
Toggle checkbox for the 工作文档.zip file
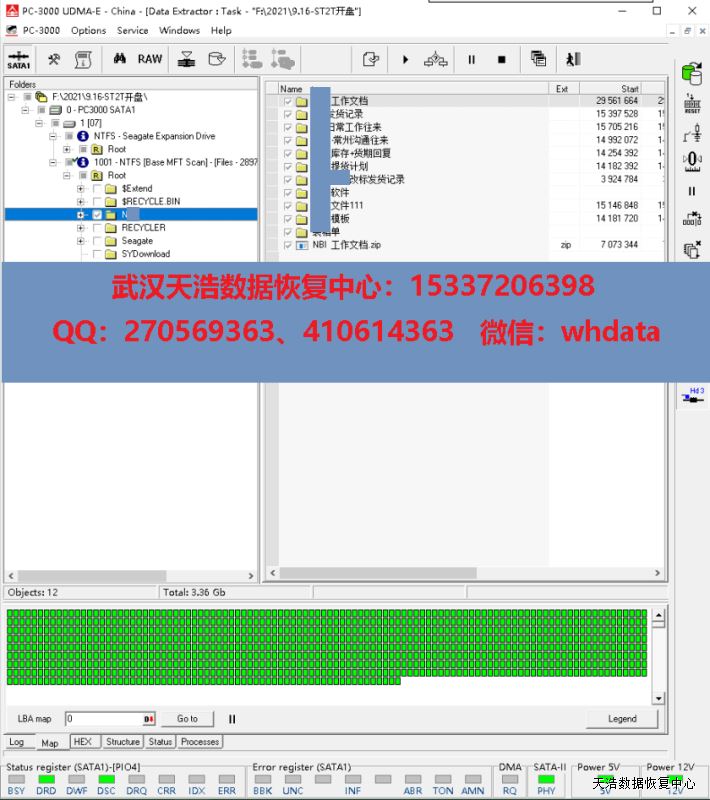pos(288,244)
